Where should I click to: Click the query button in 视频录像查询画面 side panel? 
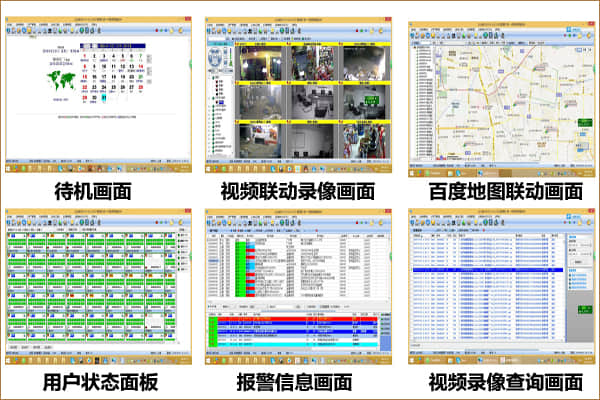pos(578,262)
